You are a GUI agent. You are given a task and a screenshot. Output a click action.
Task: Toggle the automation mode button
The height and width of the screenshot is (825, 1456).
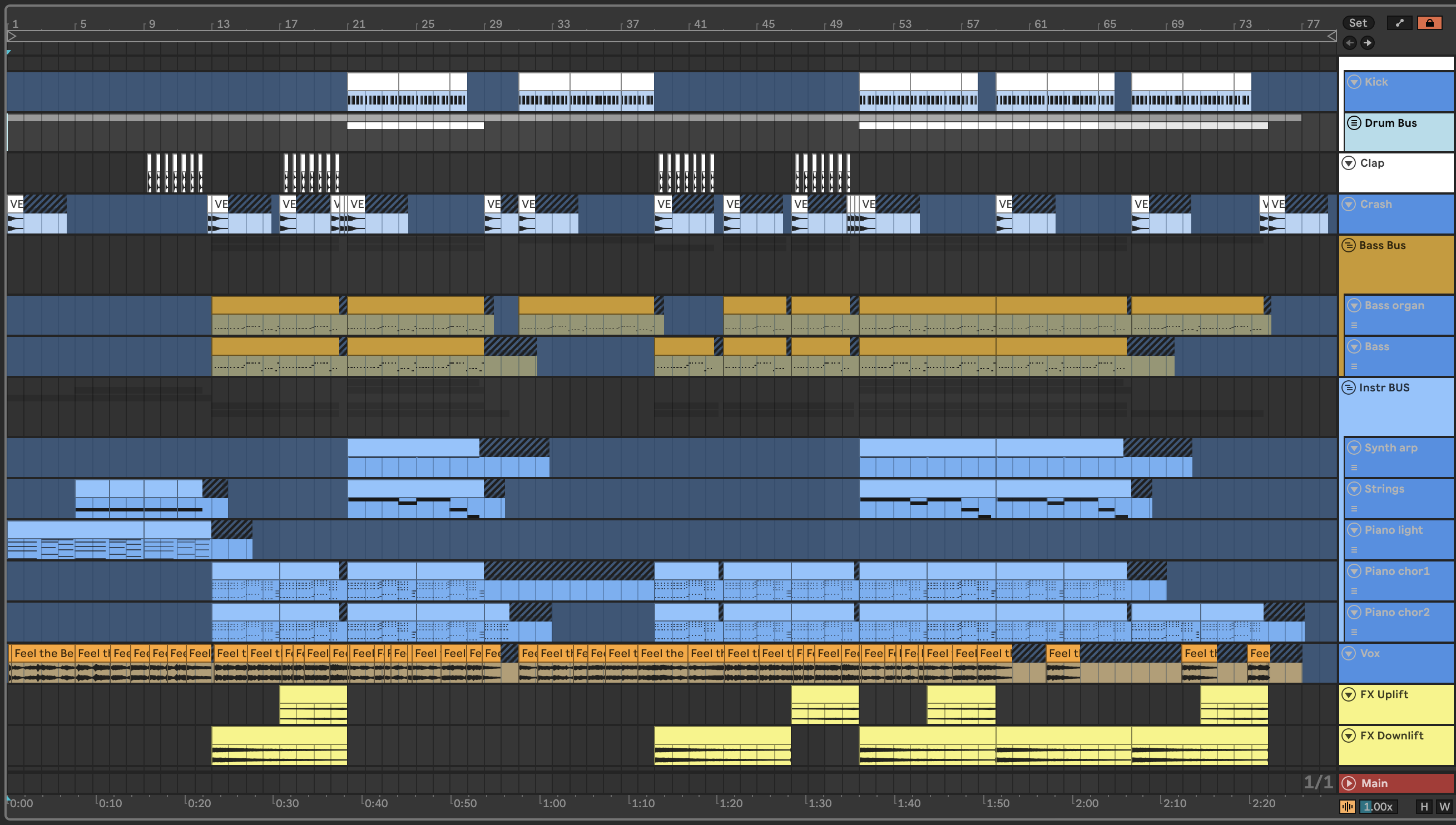tap(1399, 23)
